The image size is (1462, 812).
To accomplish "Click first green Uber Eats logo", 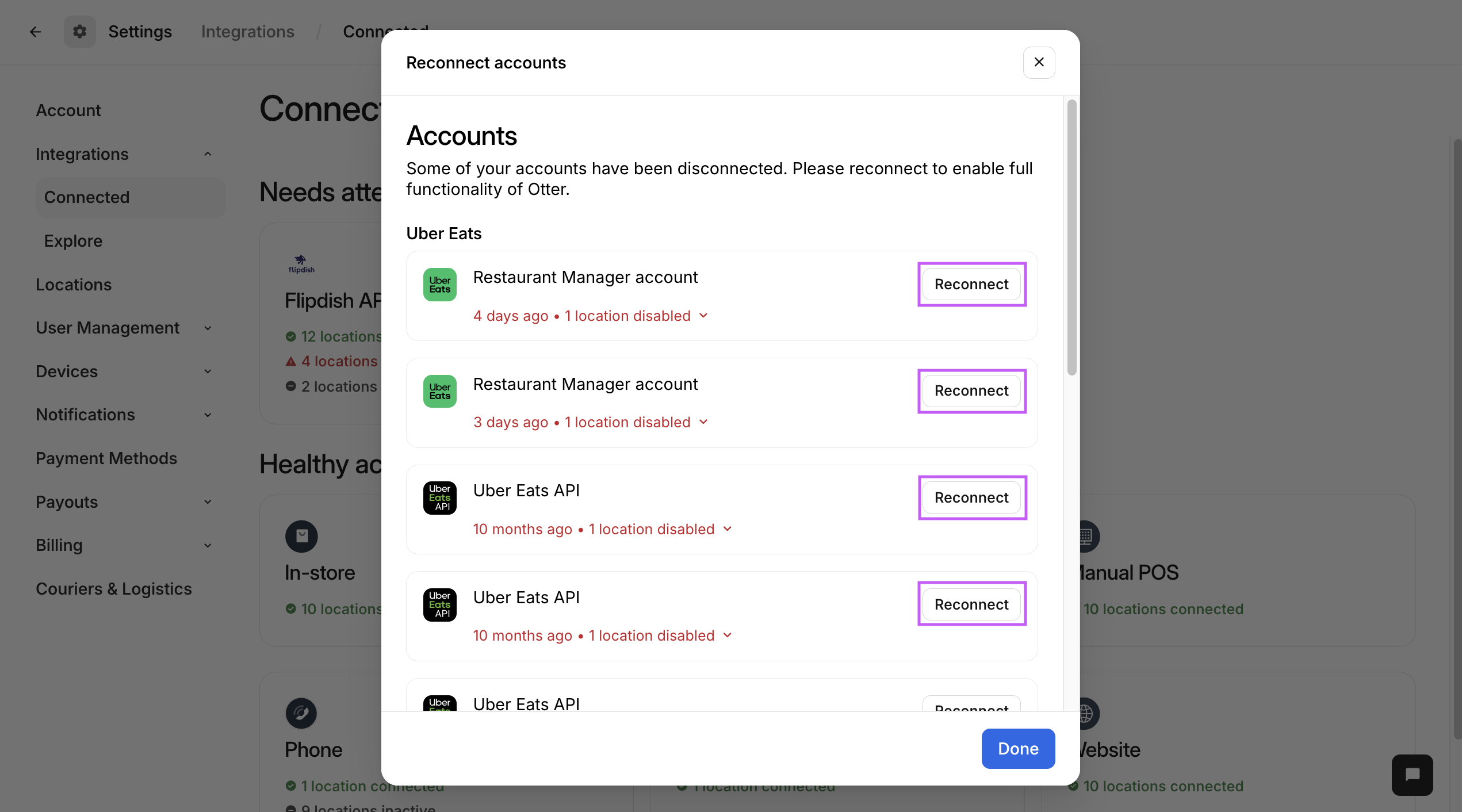I will [439, 285].
